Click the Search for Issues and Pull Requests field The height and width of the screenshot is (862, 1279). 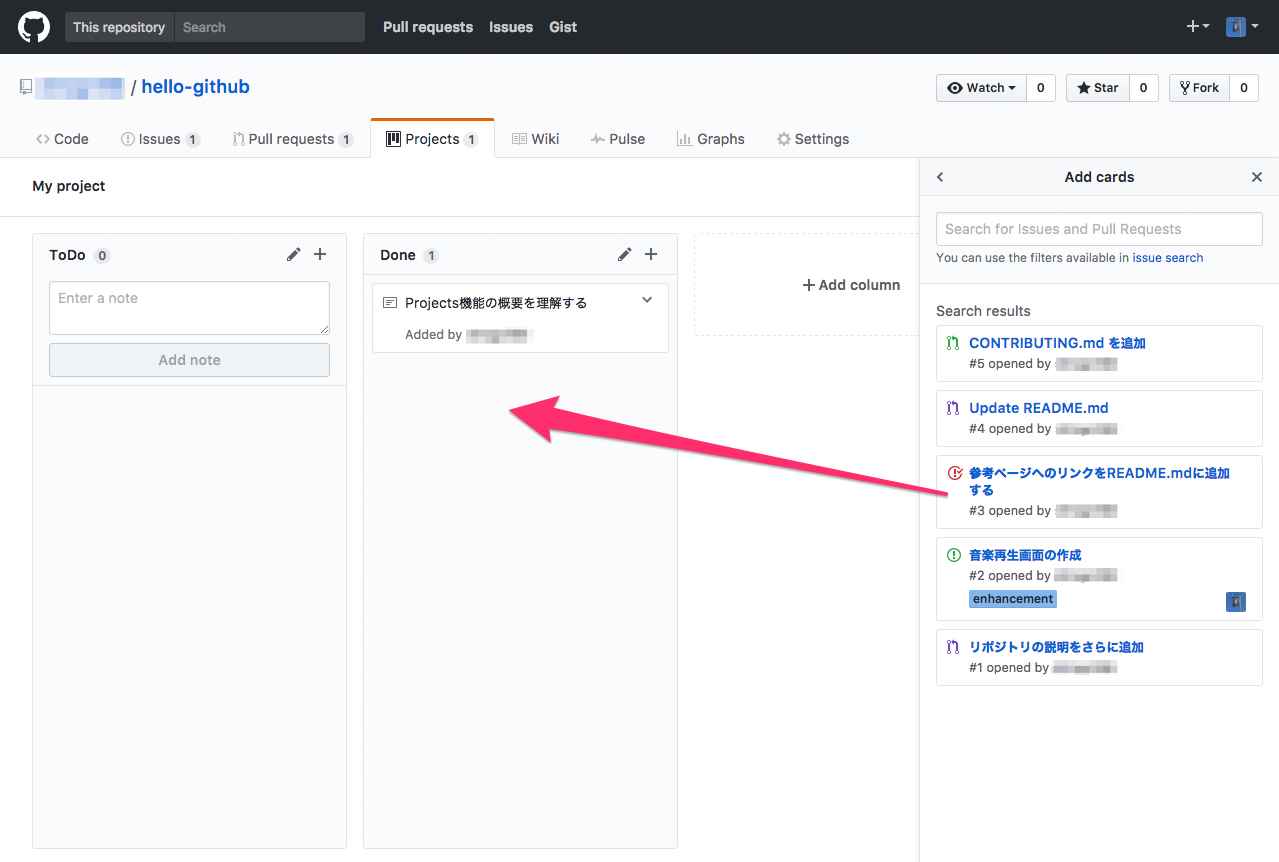point(1098,228)
